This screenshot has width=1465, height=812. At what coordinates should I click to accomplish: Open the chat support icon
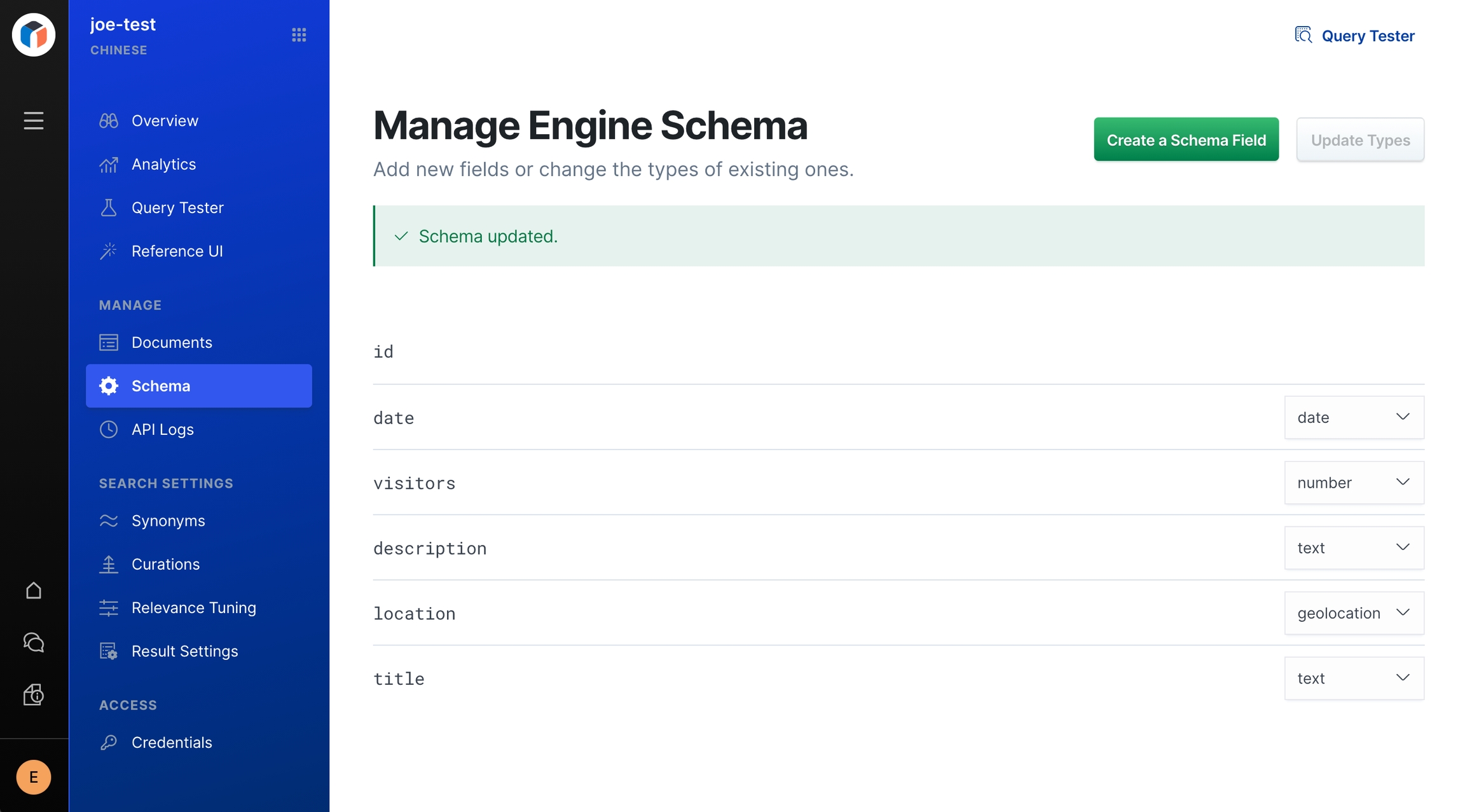34,642
